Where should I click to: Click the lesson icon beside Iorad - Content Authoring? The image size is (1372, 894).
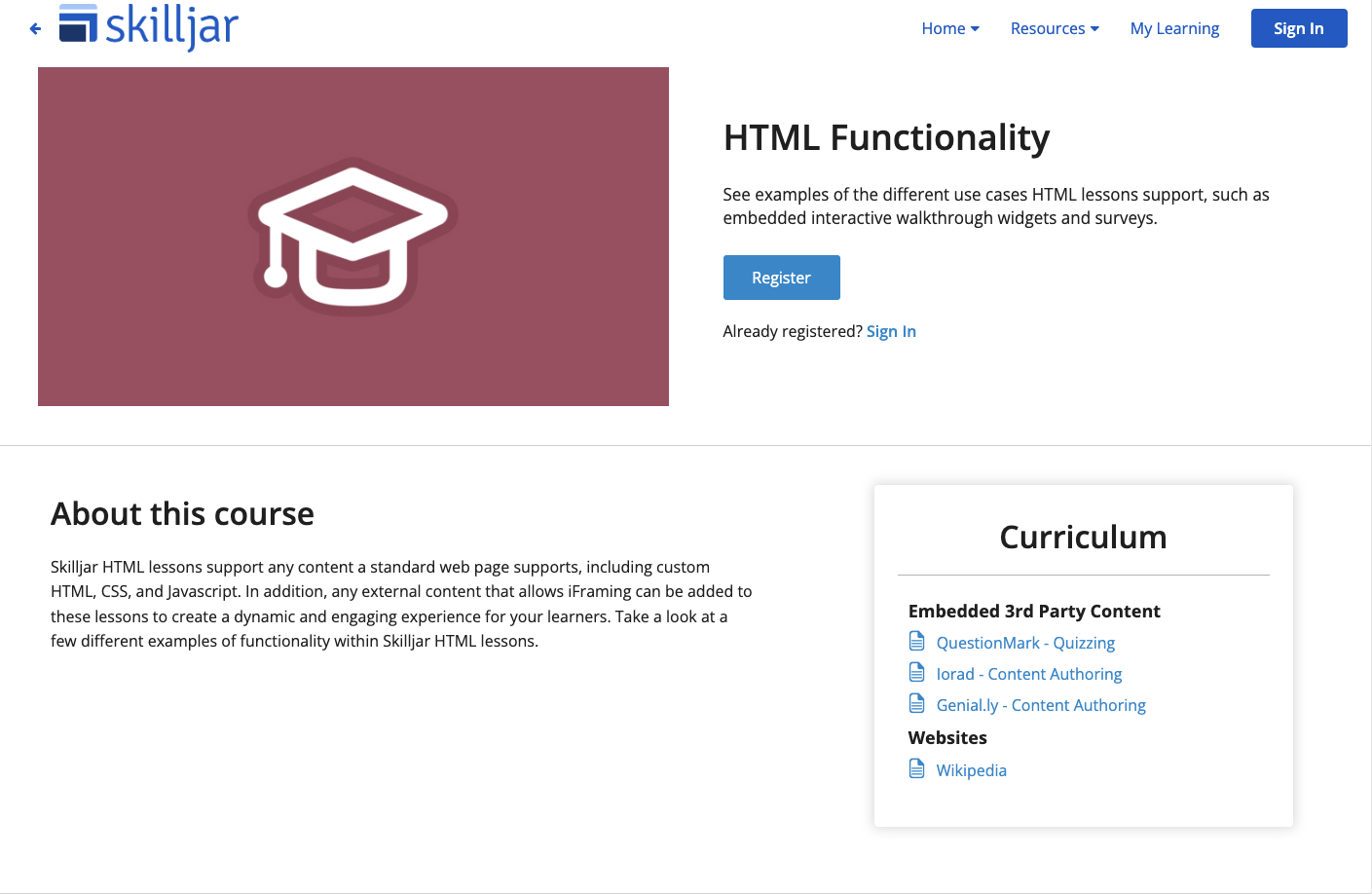[x=916, y=672]
